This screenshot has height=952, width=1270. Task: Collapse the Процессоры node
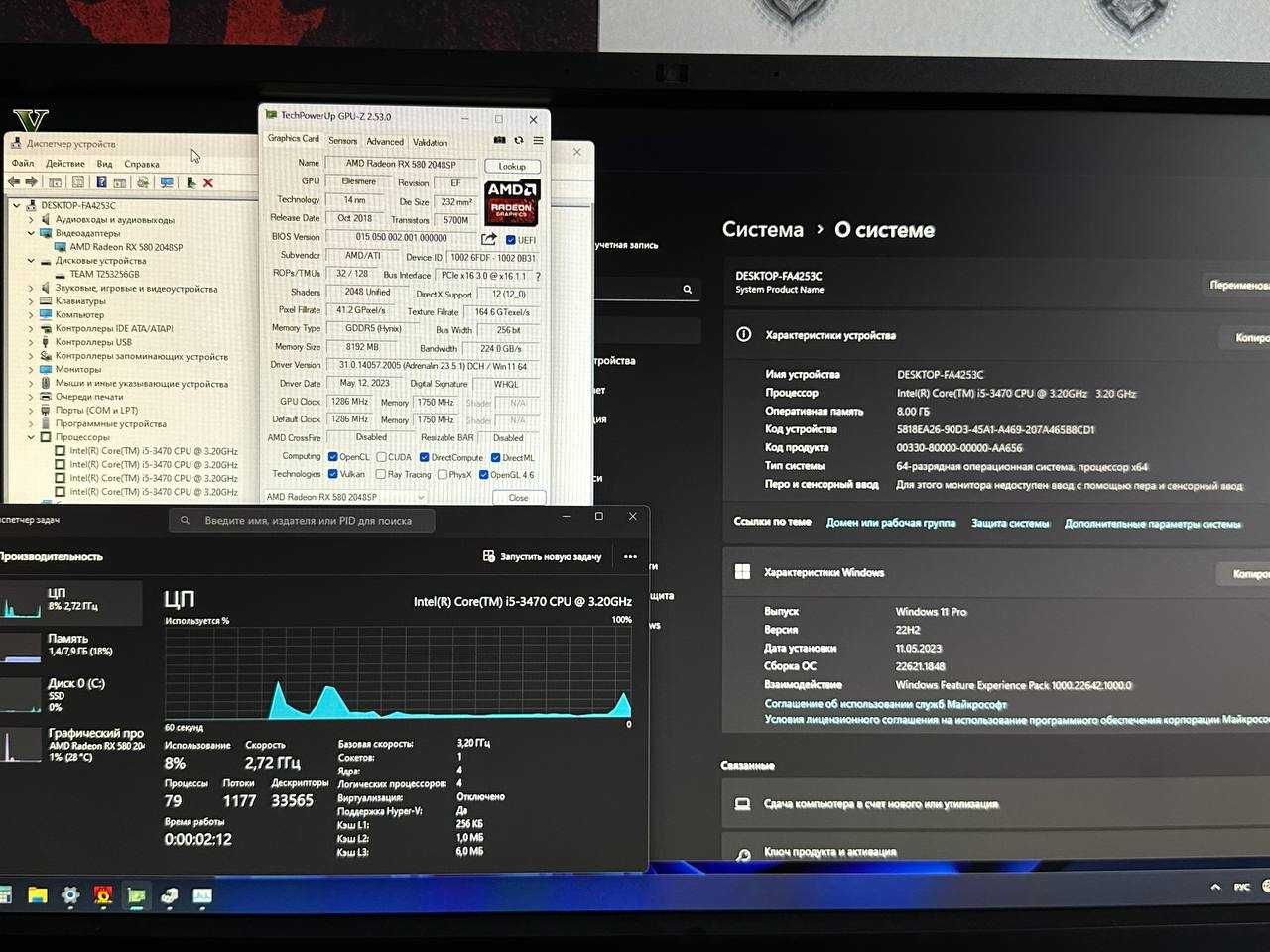pyautogui.click(x=31, y=437)
